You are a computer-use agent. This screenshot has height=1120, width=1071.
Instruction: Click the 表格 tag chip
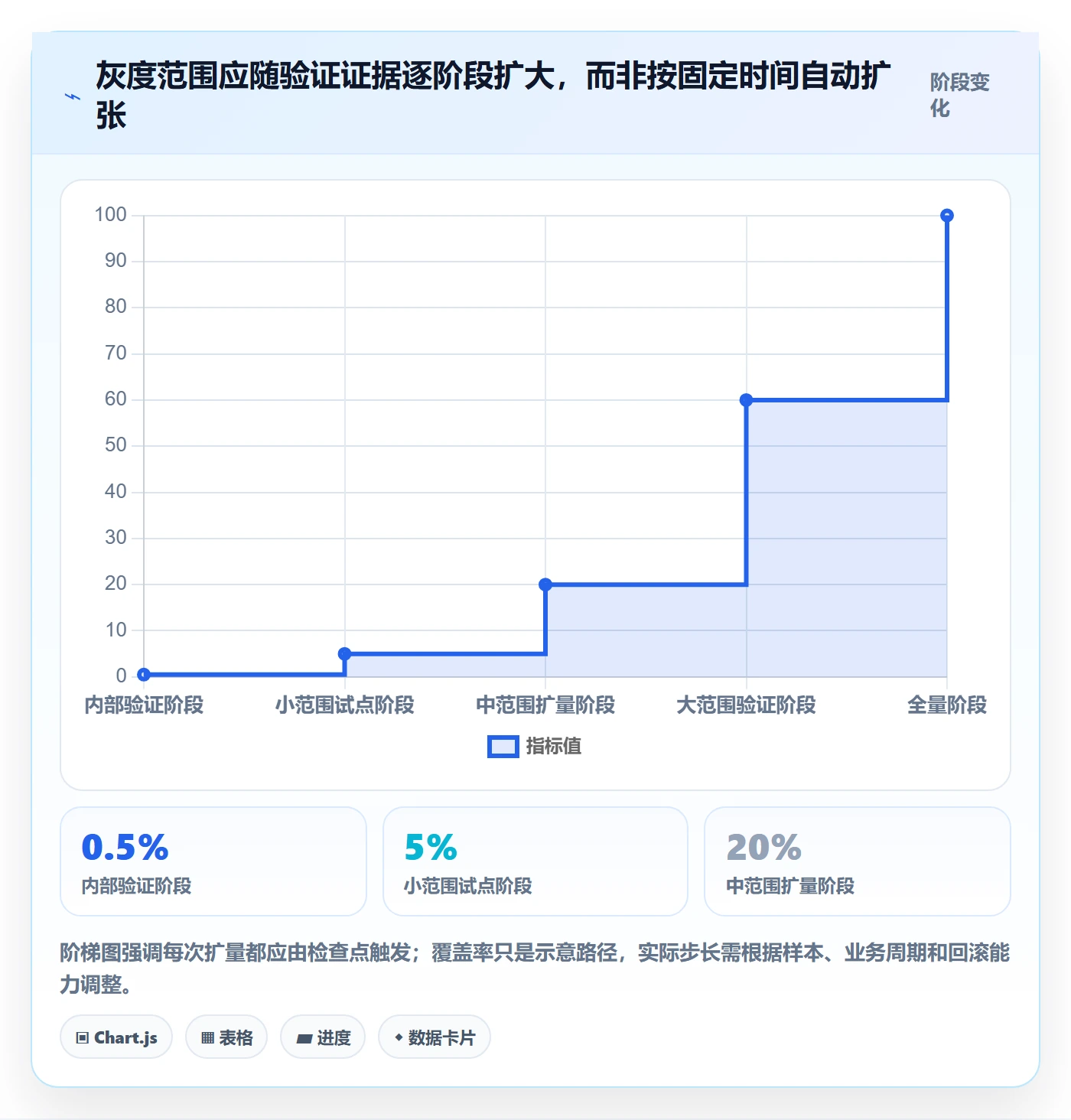[226, 1037]
